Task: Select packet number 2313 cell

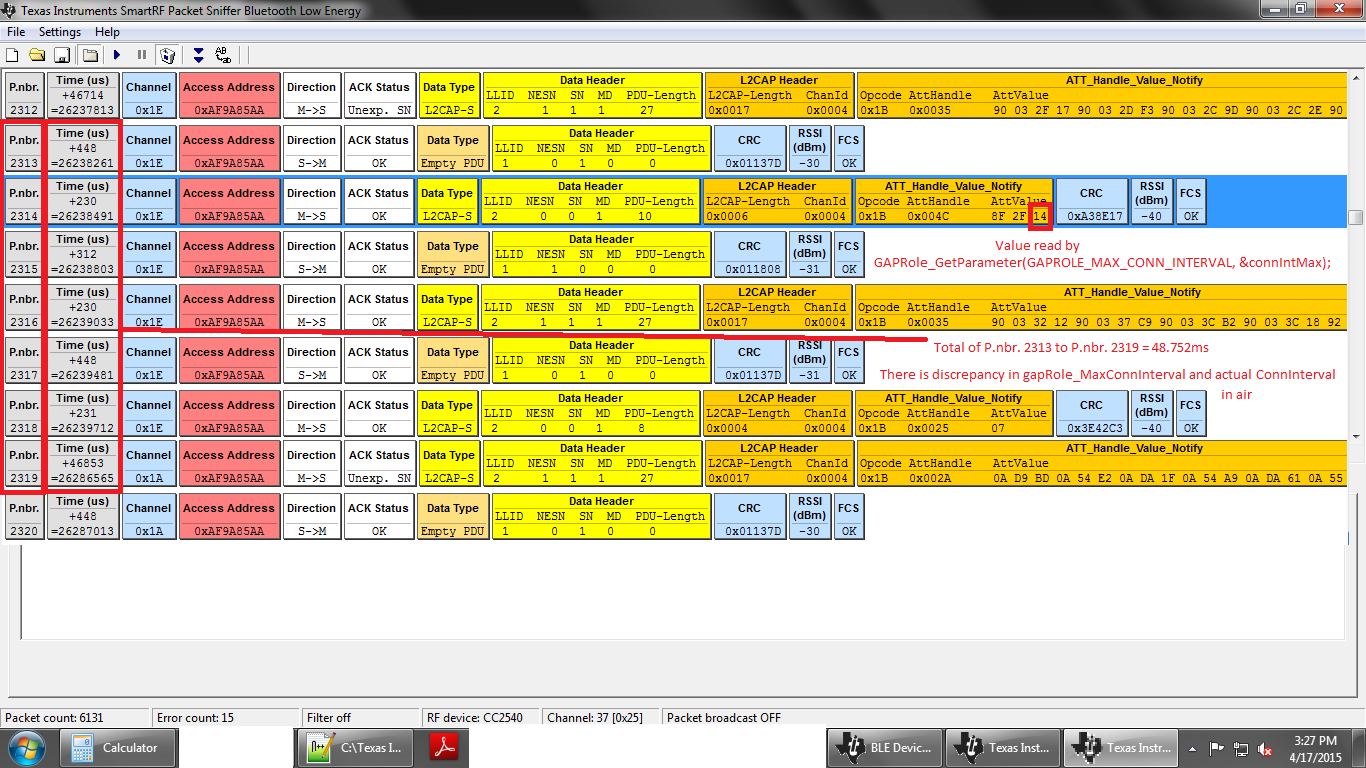Action: pos(23,149)
